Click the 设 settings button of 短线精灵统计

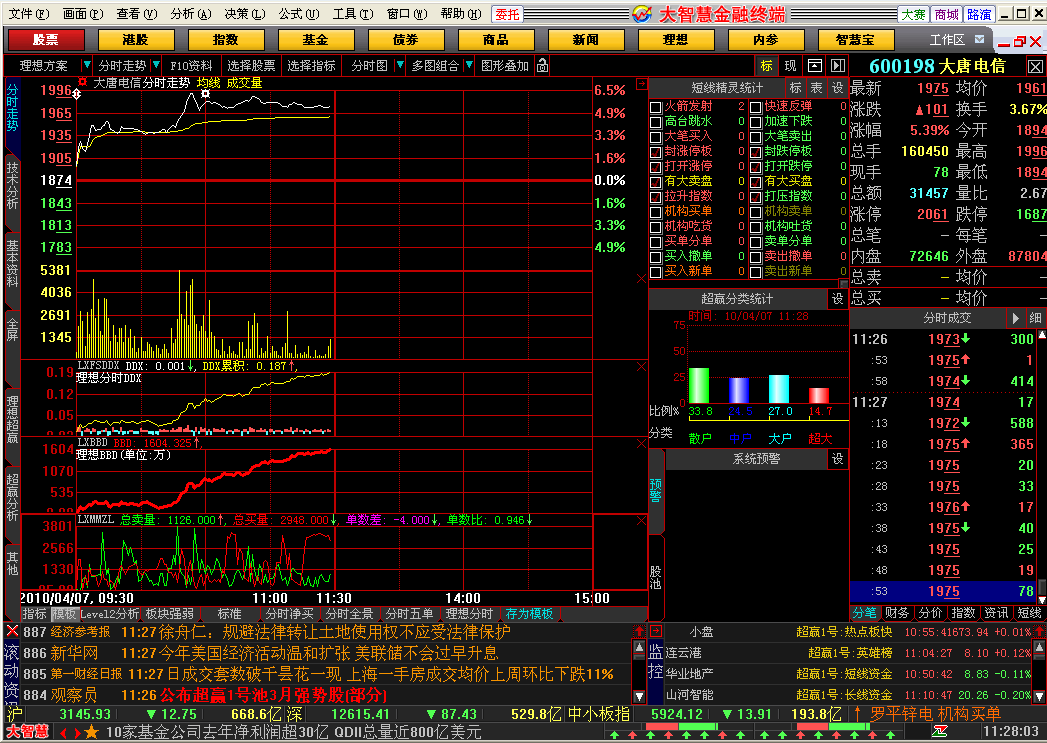pyautogui.click(x=837, y=87)
